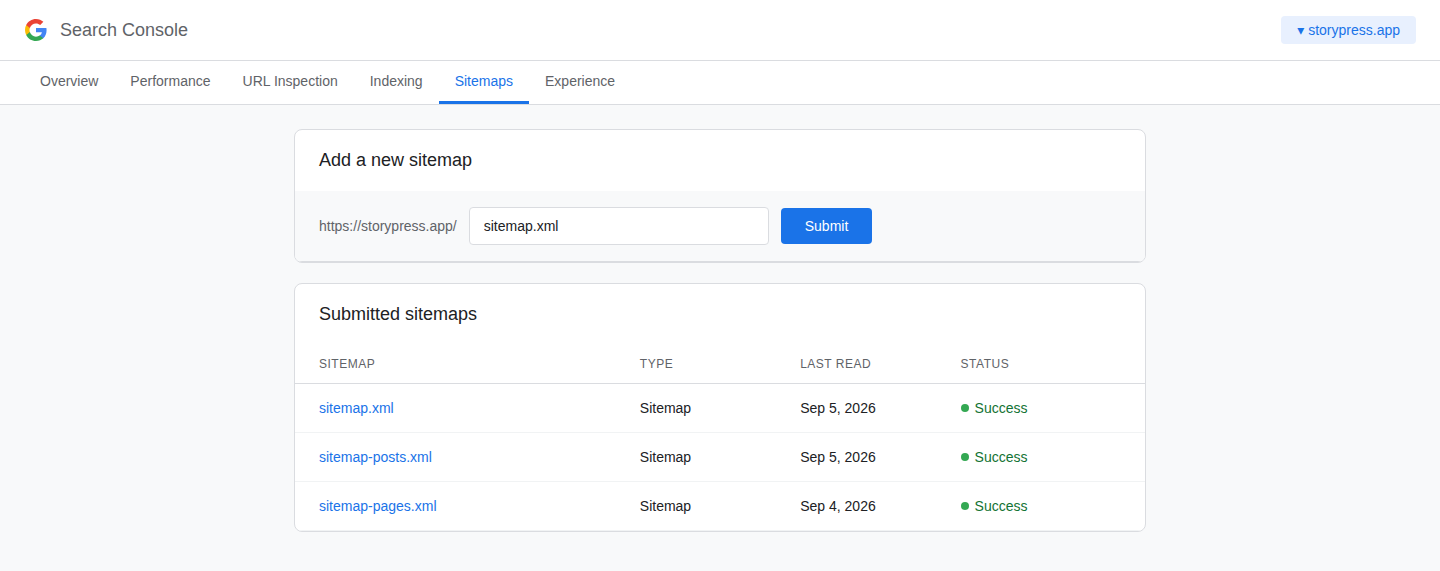Click the Sep 4, 2026 date cell
The height and width of the screenshot is (571, 1440).
tap(838, 506)
